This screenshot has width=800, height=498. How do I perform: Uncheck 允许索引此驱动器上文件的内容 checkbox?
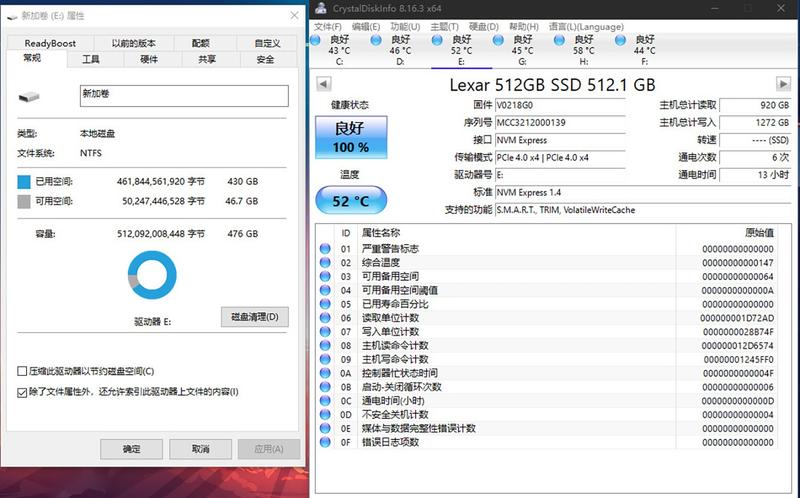[x=22, y=392]
